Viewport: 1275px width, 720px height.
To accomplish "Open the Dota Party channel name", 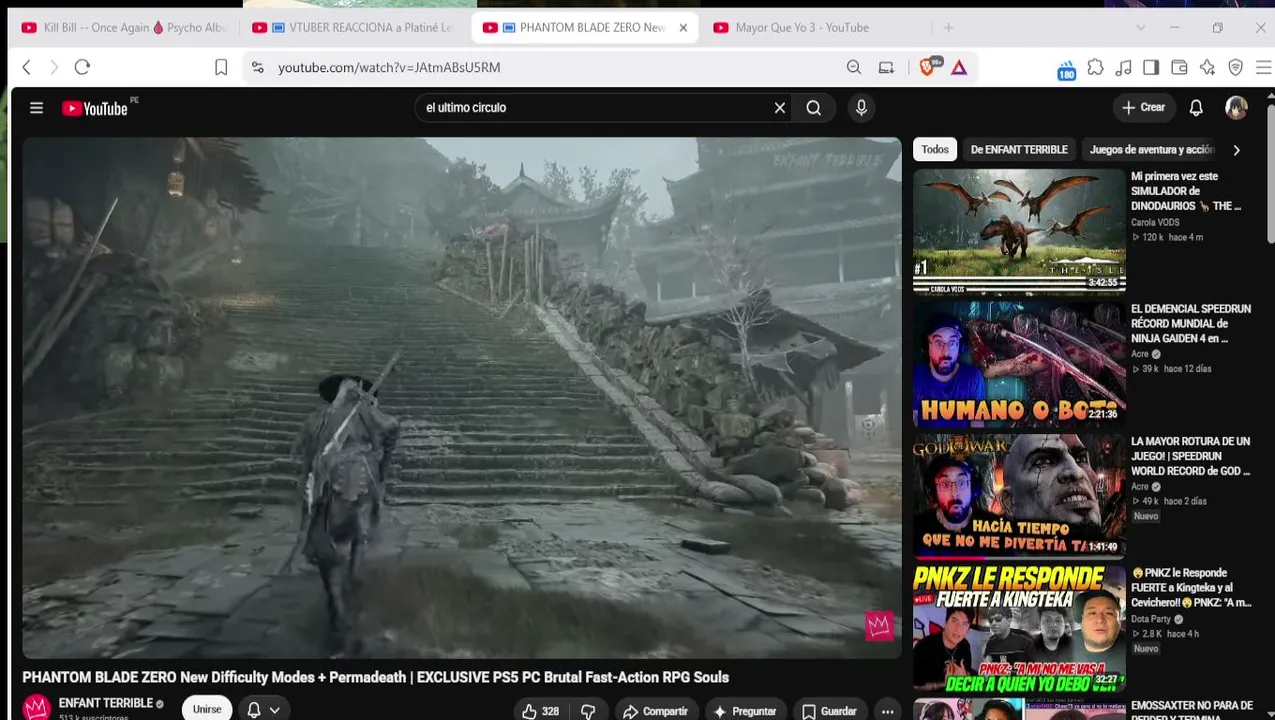I will [x=1151, y=619].
